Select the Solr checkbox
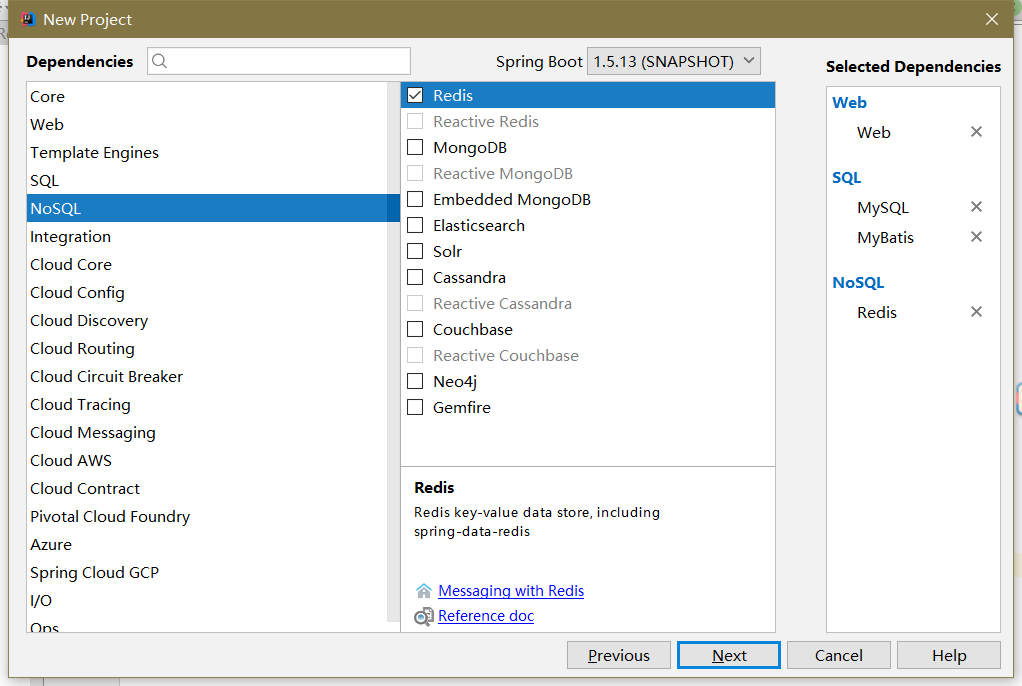Screen dimensions: 1022x686 coord(415,252)
